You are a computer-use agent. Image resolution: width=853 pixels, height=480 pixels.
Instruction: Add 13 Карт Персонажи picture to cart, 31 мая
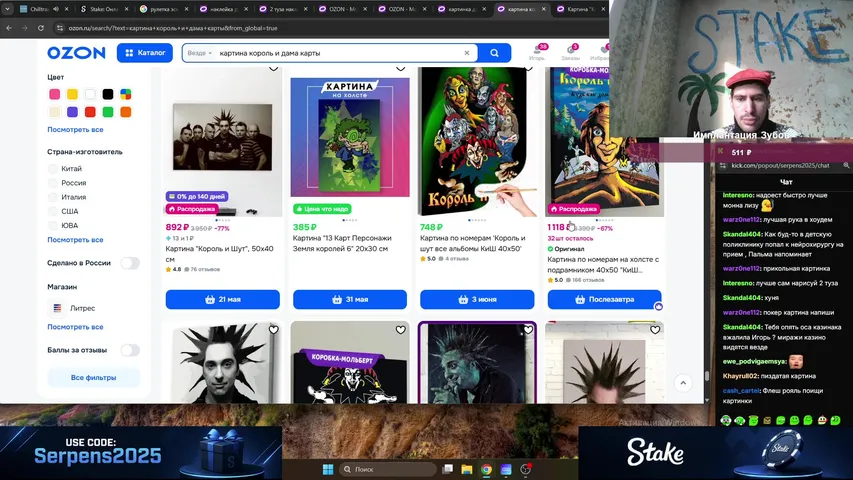pyautogui.click(x=350, y=299)
